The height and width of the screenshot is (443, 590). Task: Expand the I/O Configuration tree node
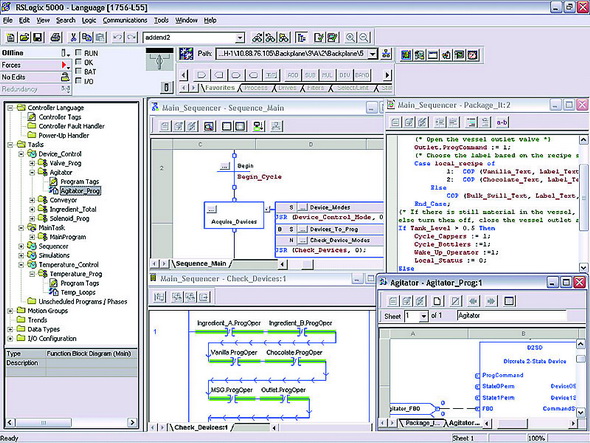click(x=11, y=339)
